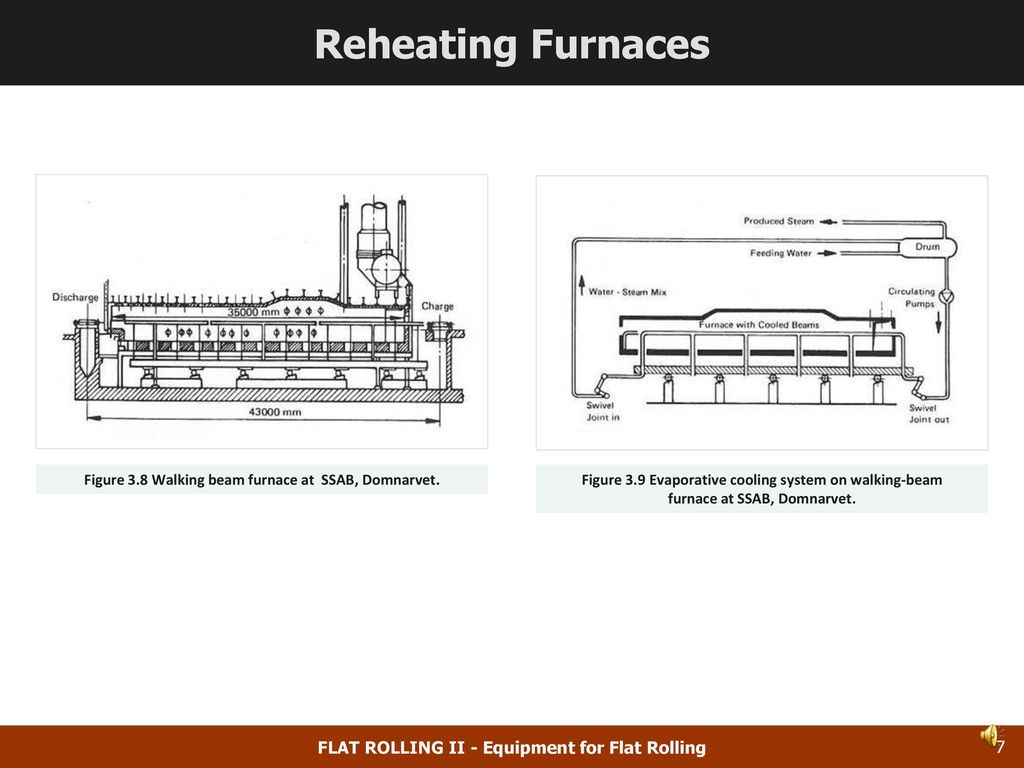
Task: Click the Produced Steam label
Action: click(x=778, y=221)
